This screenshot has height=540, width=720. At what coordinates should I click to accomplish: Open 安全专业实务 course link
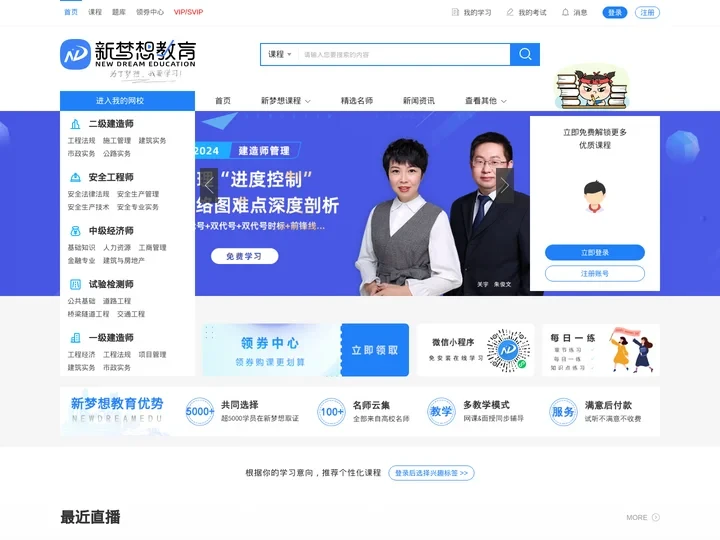(x=138, y=207)
